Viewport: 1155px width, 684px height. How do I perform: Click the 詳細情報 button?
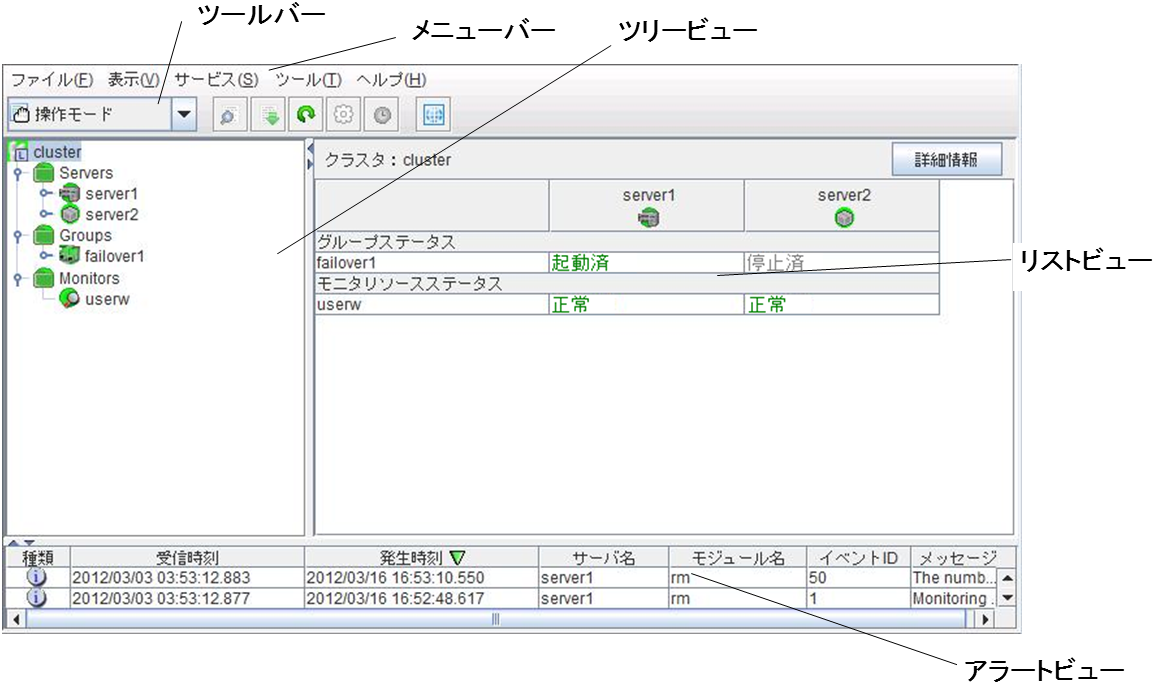946,160
